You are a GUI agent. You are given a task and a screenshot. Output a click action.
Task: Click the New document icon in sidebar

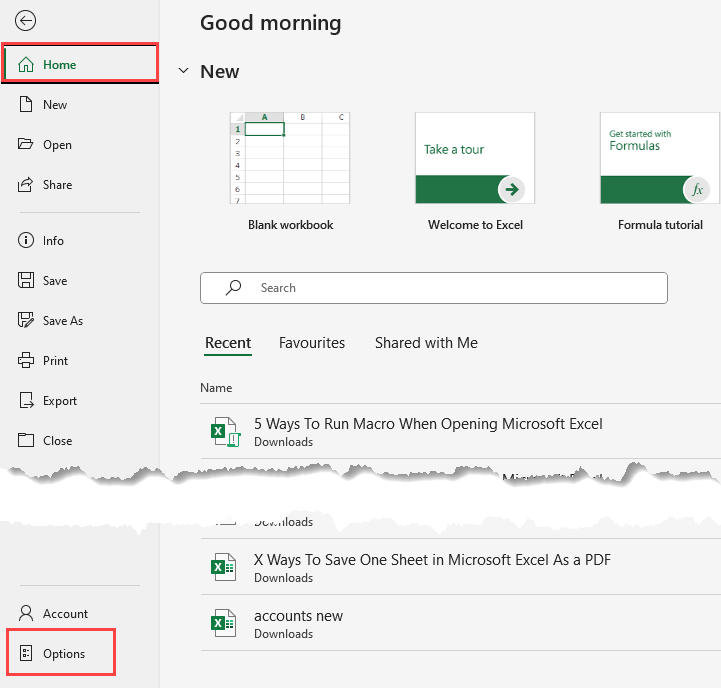(26, 104)
